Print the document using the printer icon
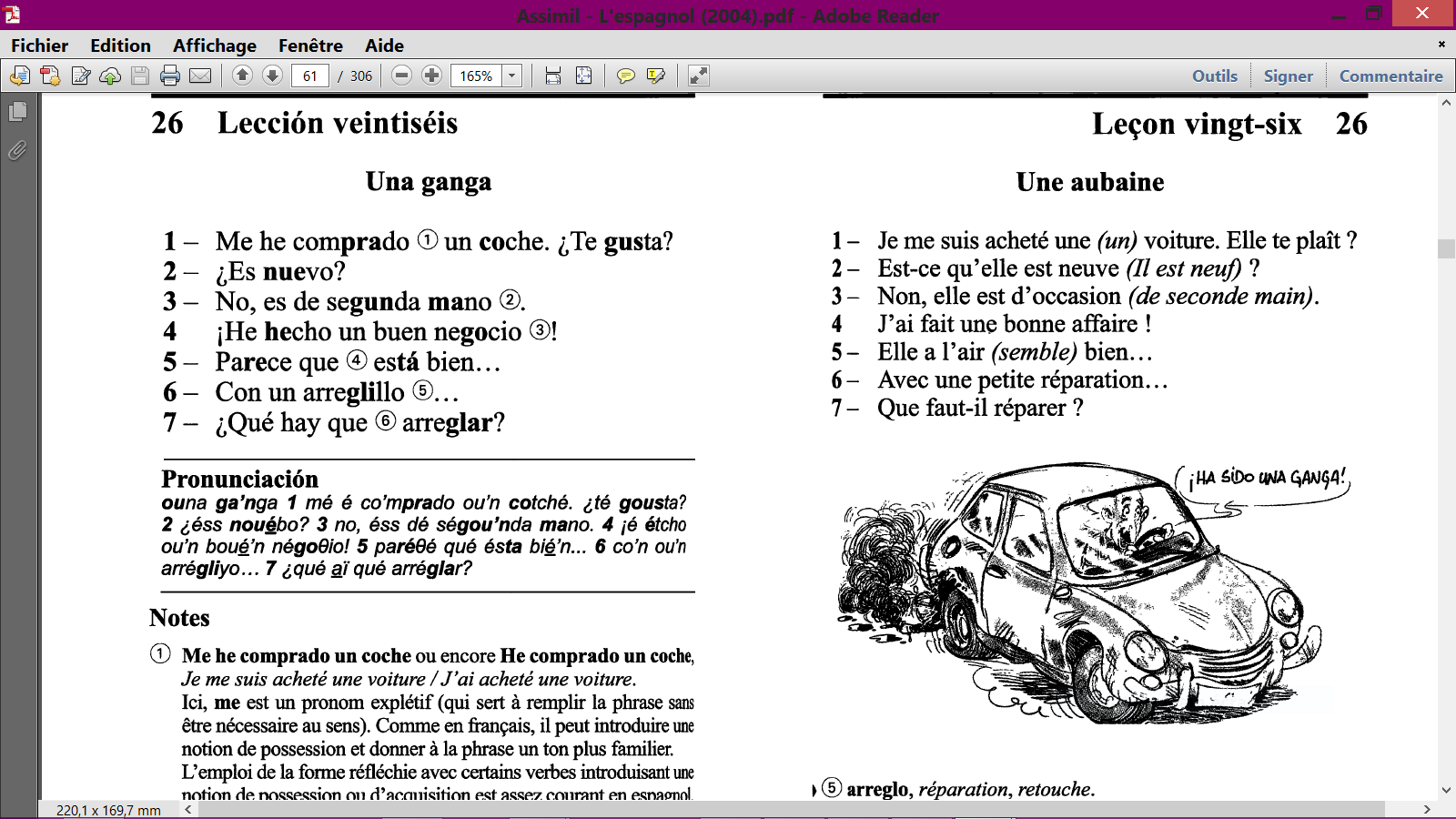This screenshot has width=1456, height=819. click(x=170, y=76)
